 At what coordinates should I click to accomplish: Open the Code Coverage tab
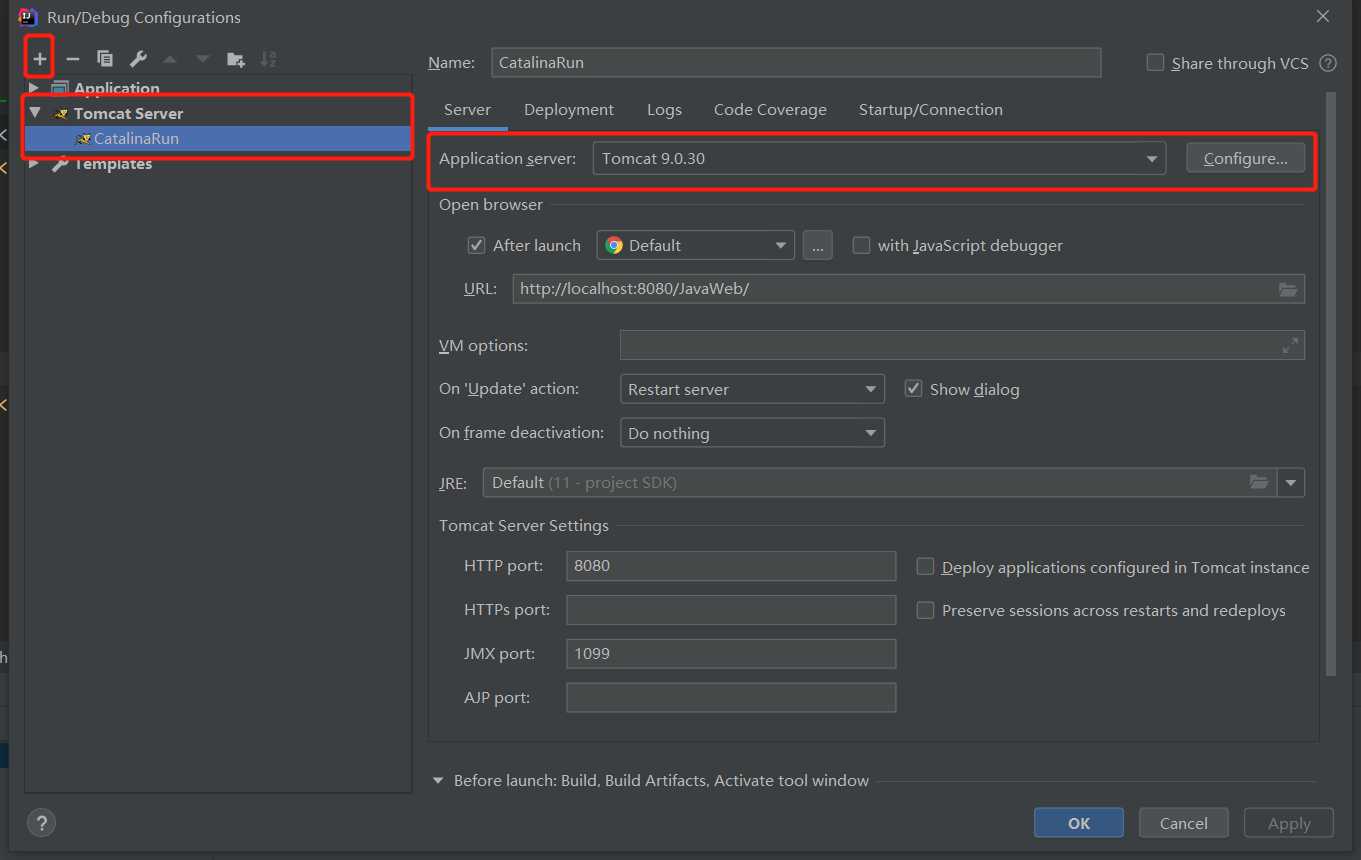[x=770, y=110]
